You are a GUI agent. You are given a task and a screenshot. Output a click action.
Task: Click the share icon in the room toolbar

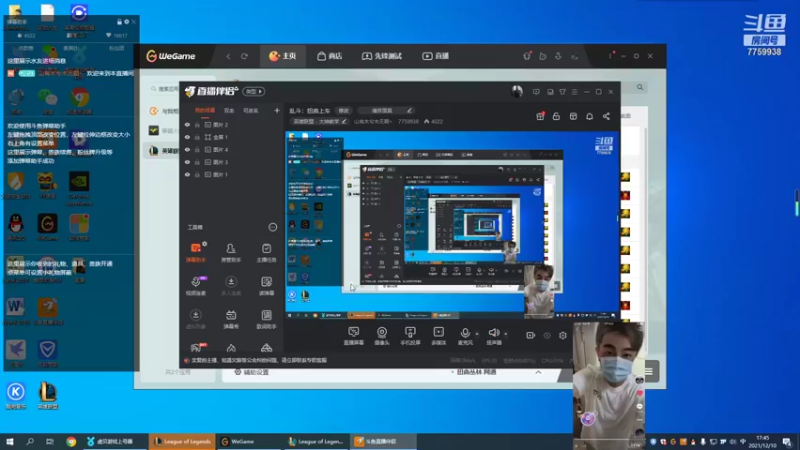point(606,116)
